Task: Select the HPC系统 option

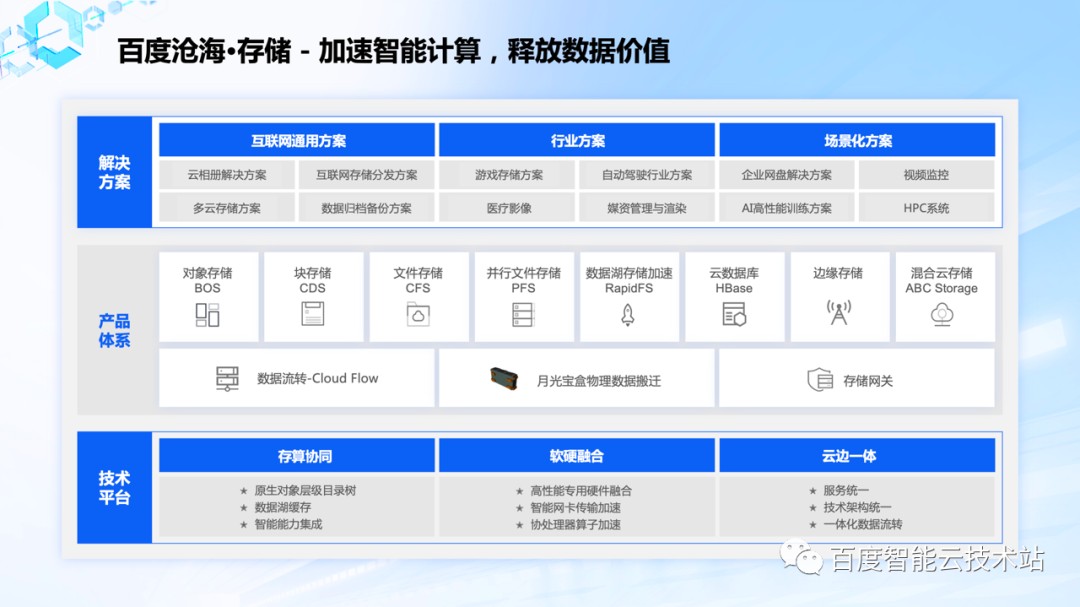Action: (x=926, y=208)
